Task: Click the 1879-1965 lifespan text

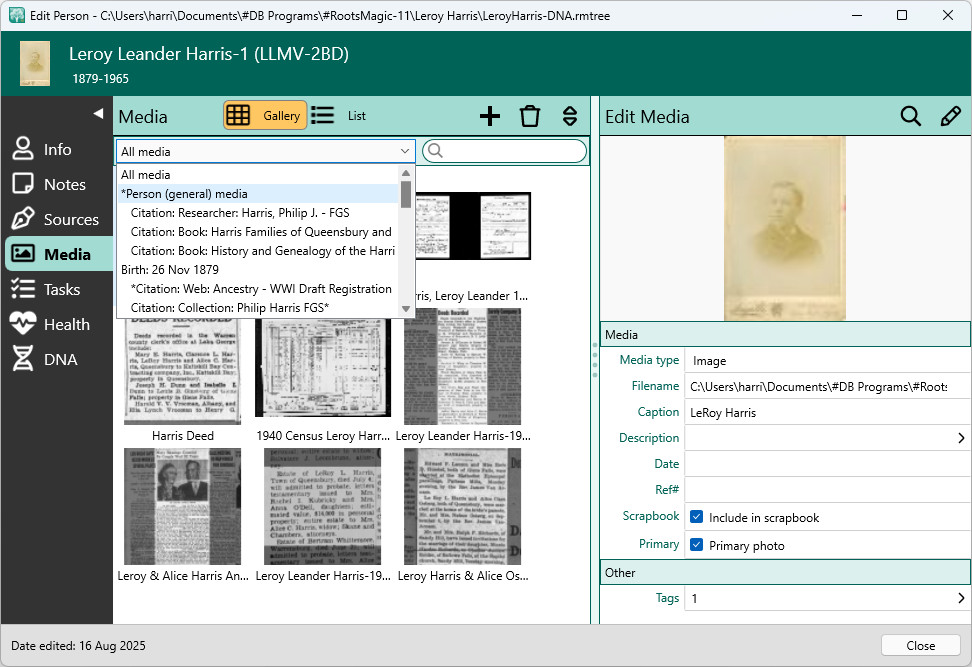Action: click(100, 79)
